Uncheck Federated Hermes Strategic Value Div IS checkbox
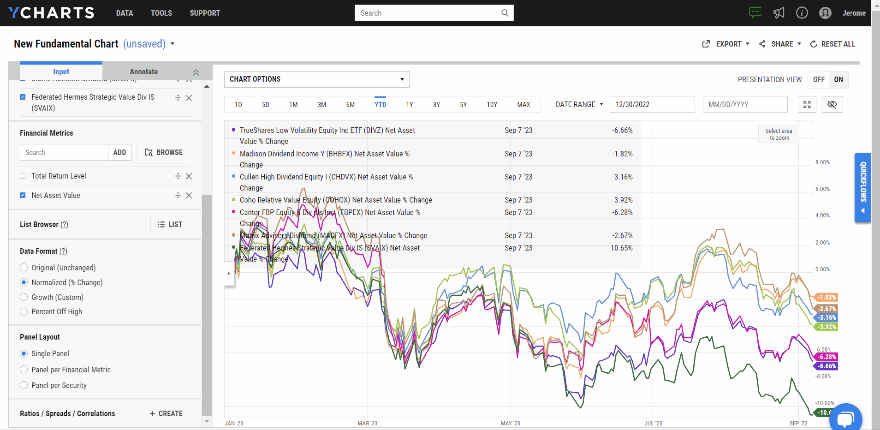Viewport: 880px width, 430px height. (x=22, y=97)
